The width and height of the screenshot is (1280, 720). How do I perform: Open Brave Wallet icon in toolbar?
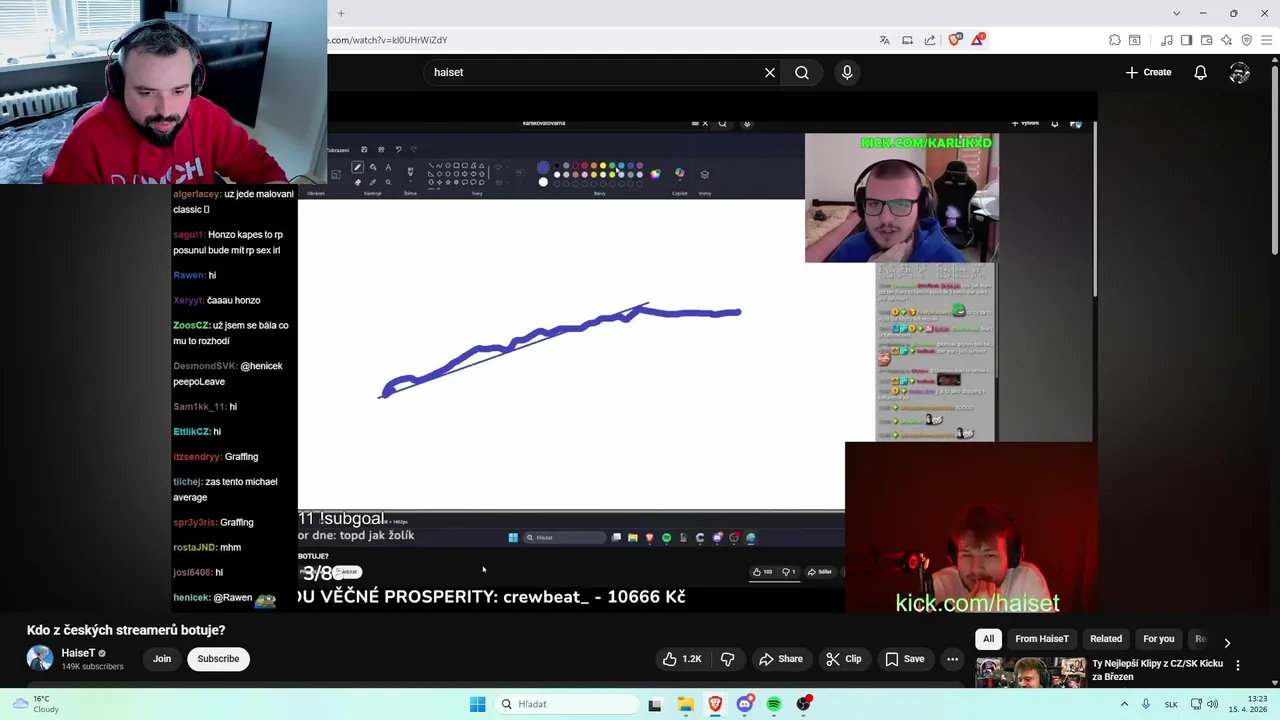(x=1207, y=40)
